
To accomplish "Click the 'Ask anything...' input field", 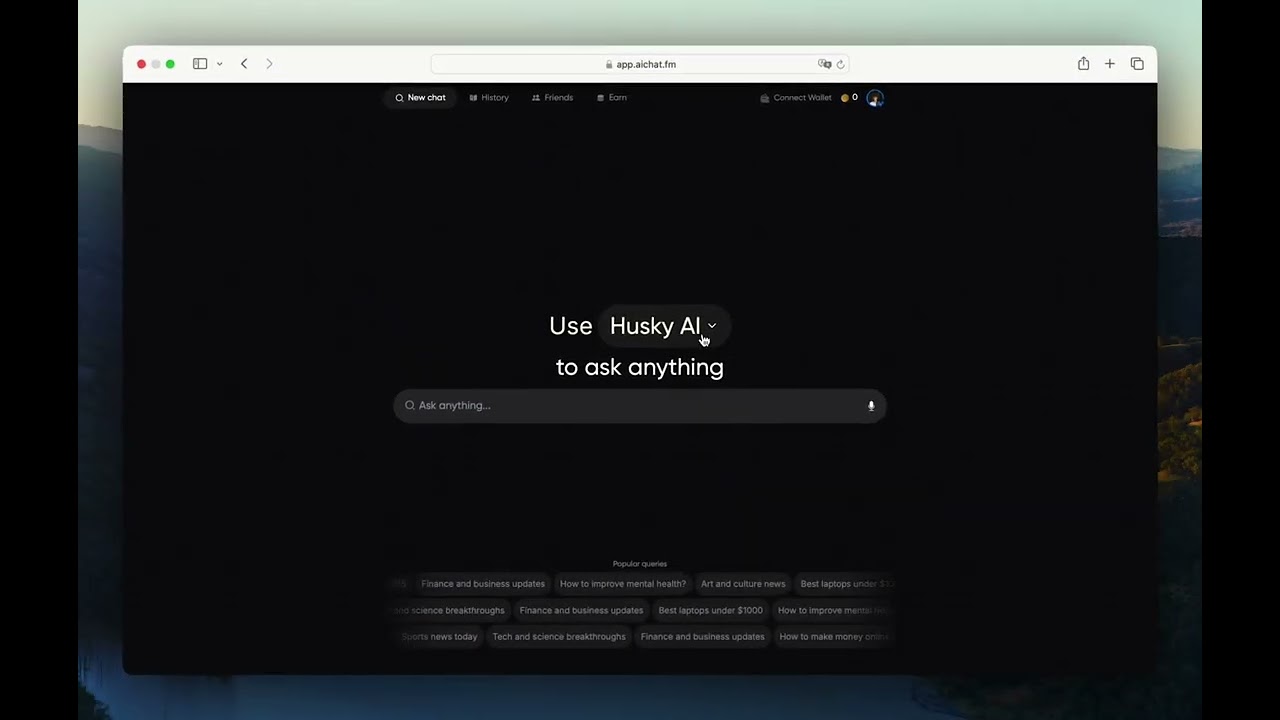I will [640, 406].
